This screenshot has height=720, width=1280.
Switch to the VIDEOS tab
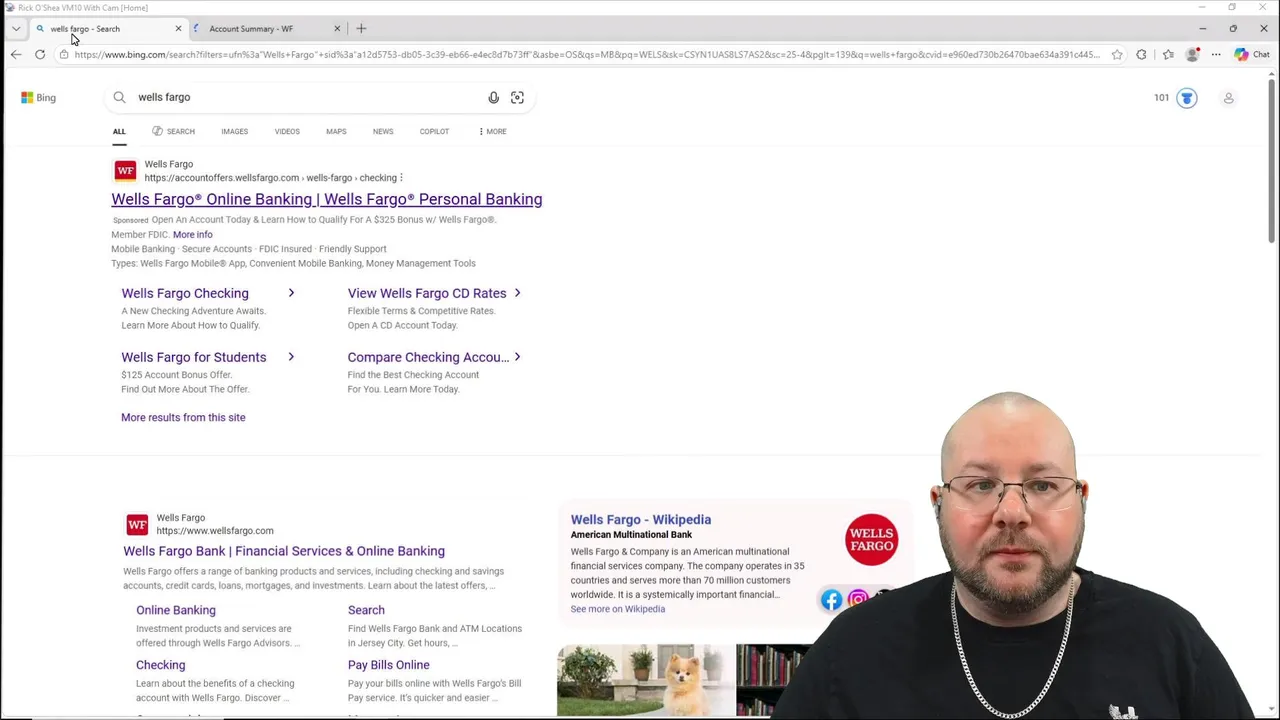tap(287, 131)
